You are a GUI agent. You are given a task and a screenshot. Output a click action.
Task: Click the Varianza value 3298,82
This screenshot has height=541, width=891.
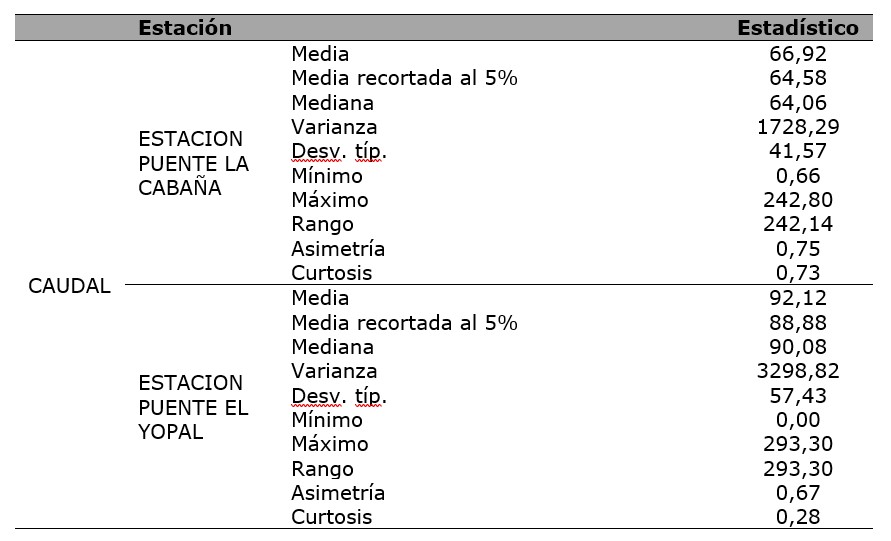(798, 371)
